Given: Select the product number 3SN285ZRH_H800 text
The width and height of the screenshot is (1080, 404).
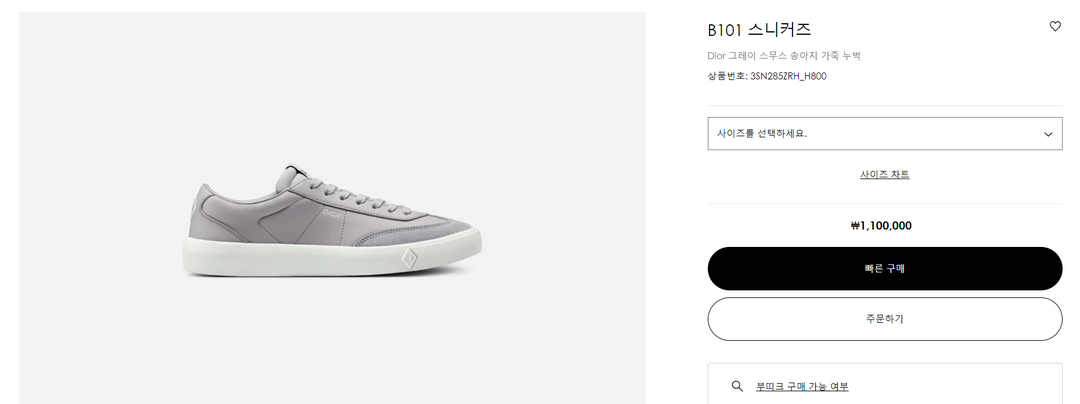Looking at the screenshot, I should [788, 76].
